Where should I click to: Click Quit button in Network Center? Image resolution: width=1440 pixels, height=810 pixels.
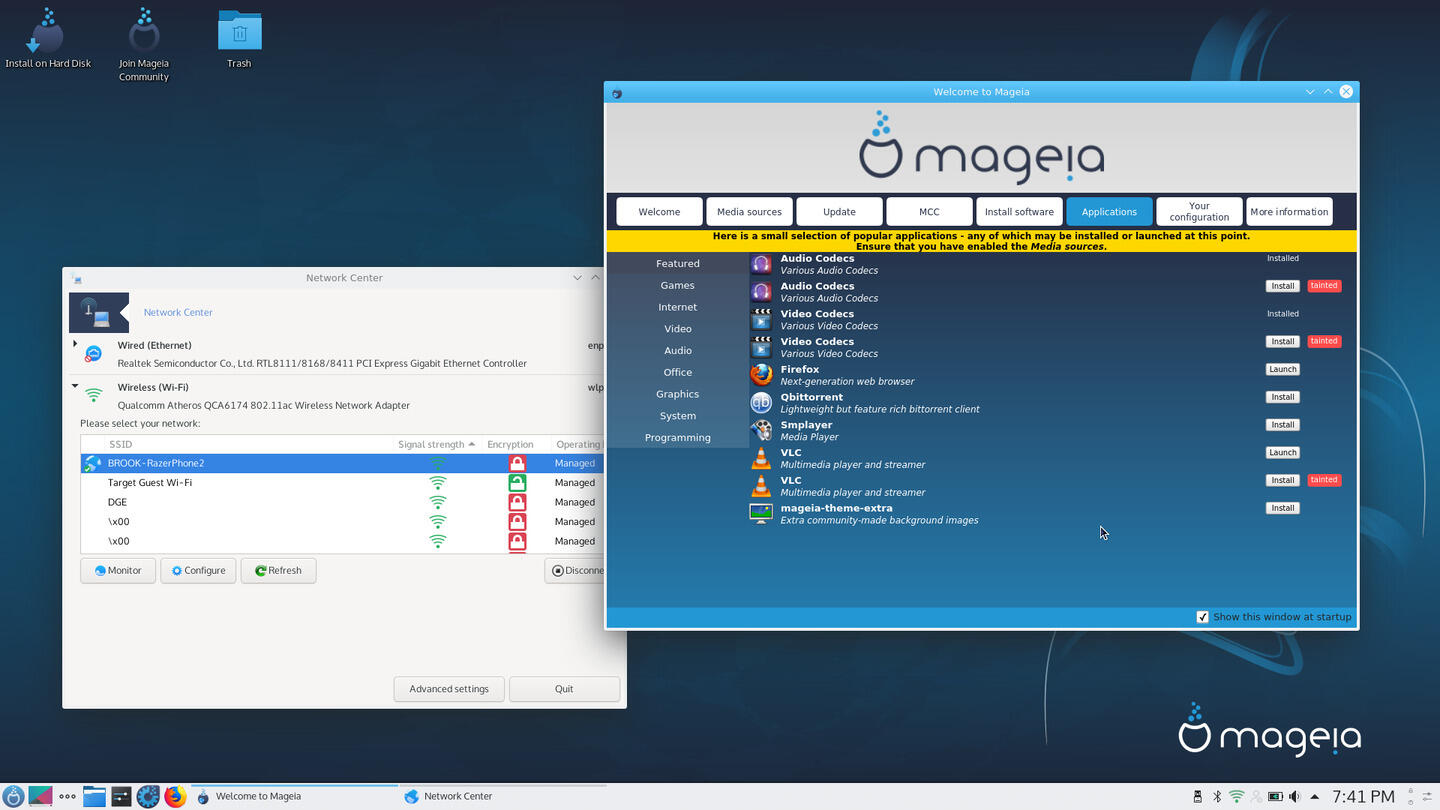(564, 688)
